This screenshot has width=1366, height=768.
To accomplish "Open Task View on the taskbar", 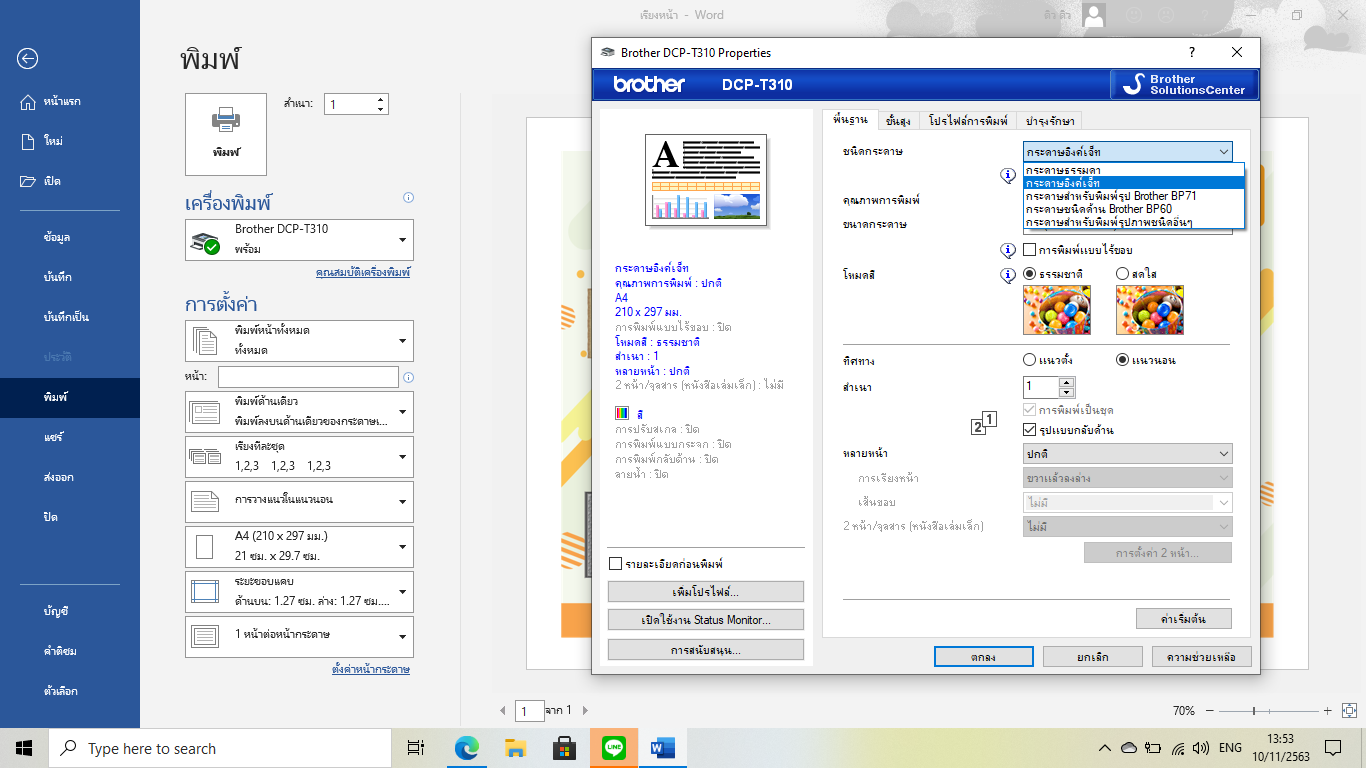I will click(x=416, y=748).
